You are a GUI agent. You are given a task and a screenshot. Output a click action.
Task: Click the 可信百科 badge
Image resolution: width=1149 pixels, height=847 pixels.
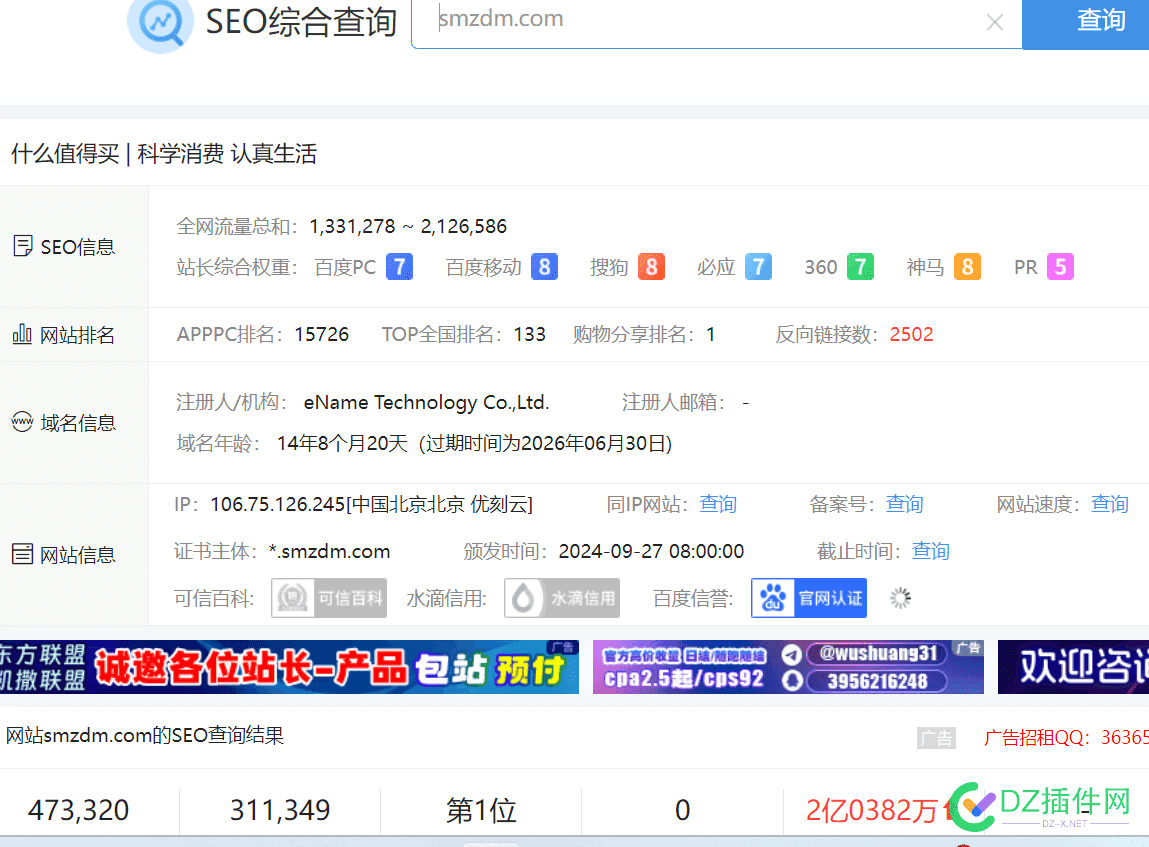[x=329, y=598]
